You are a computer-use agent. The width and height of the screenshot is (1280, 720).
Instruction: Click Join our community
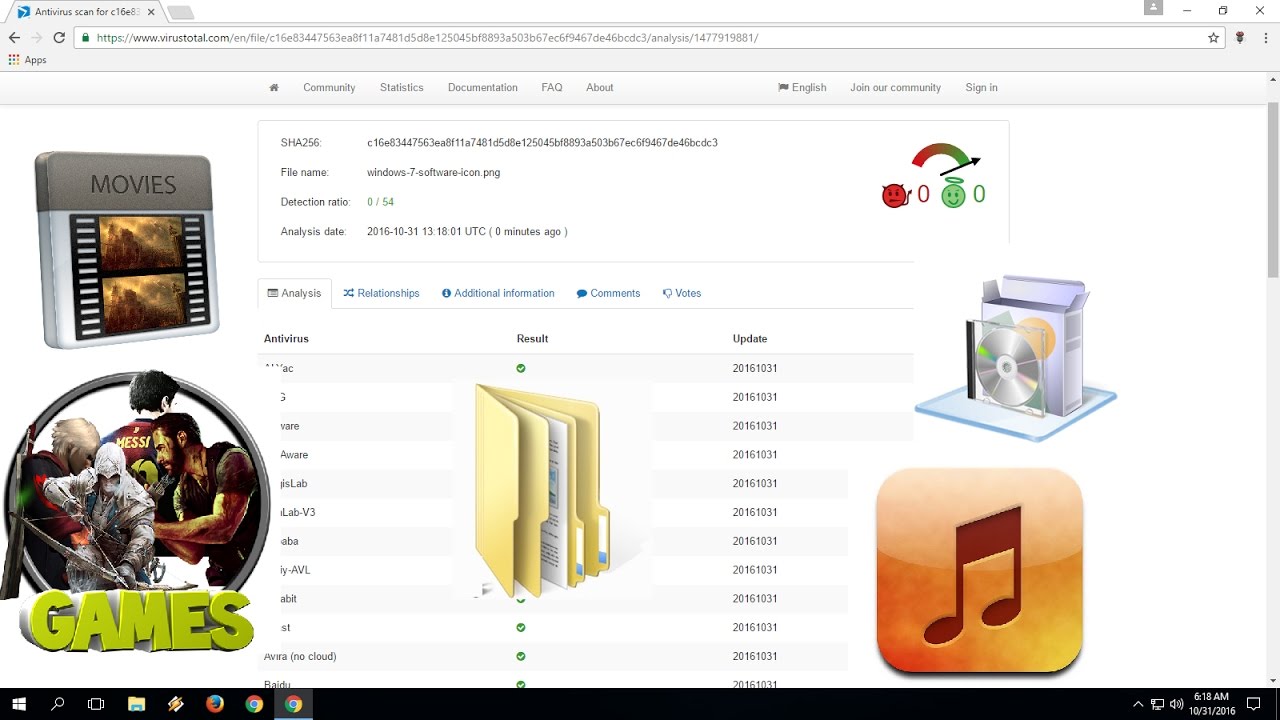(x=895, y=88)
